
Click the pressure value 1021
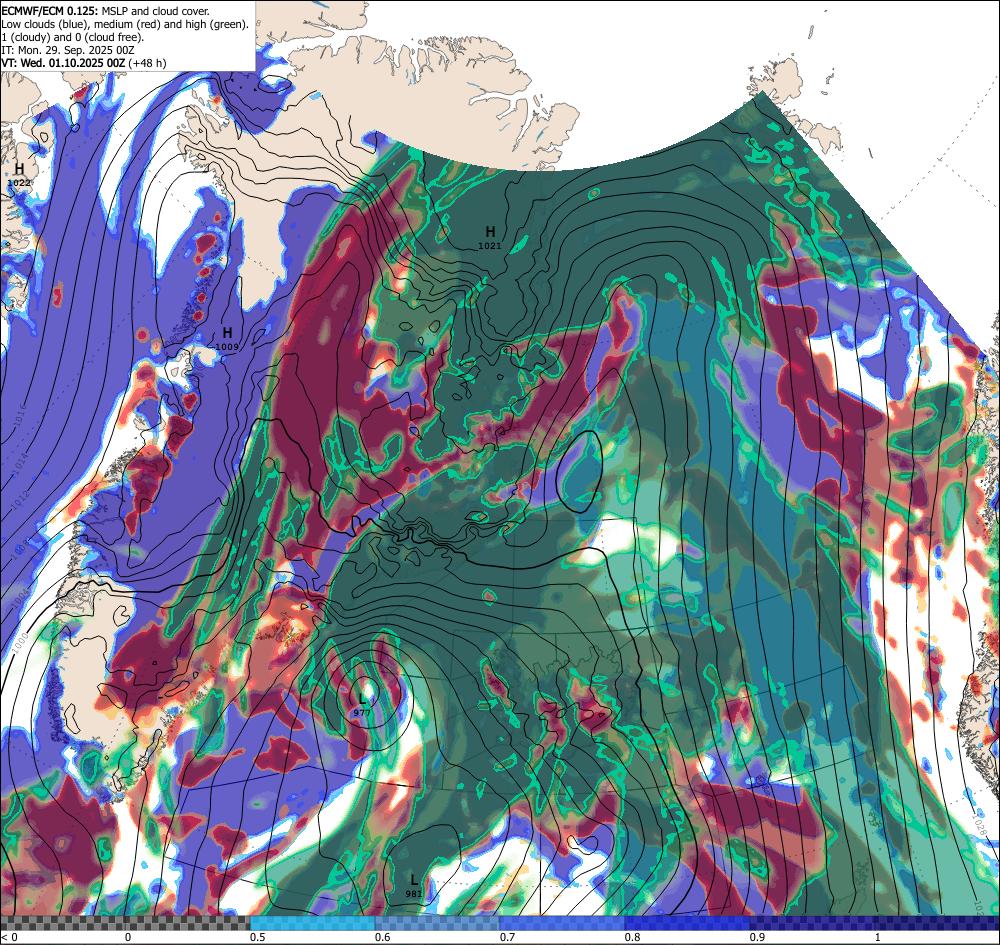point(490,245)
